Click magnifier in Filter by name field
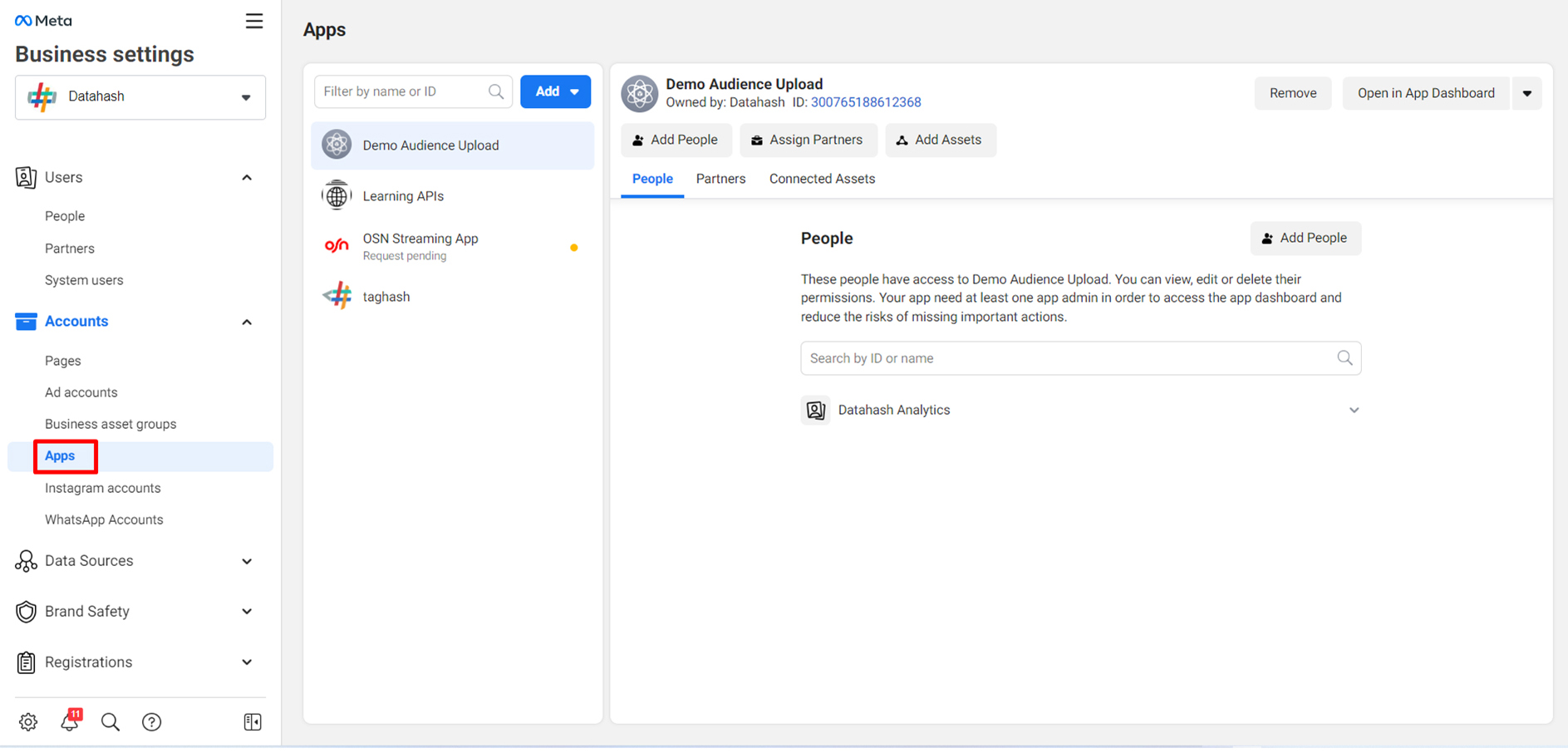This screenshot has height=753, width=1568. (496, 91)
